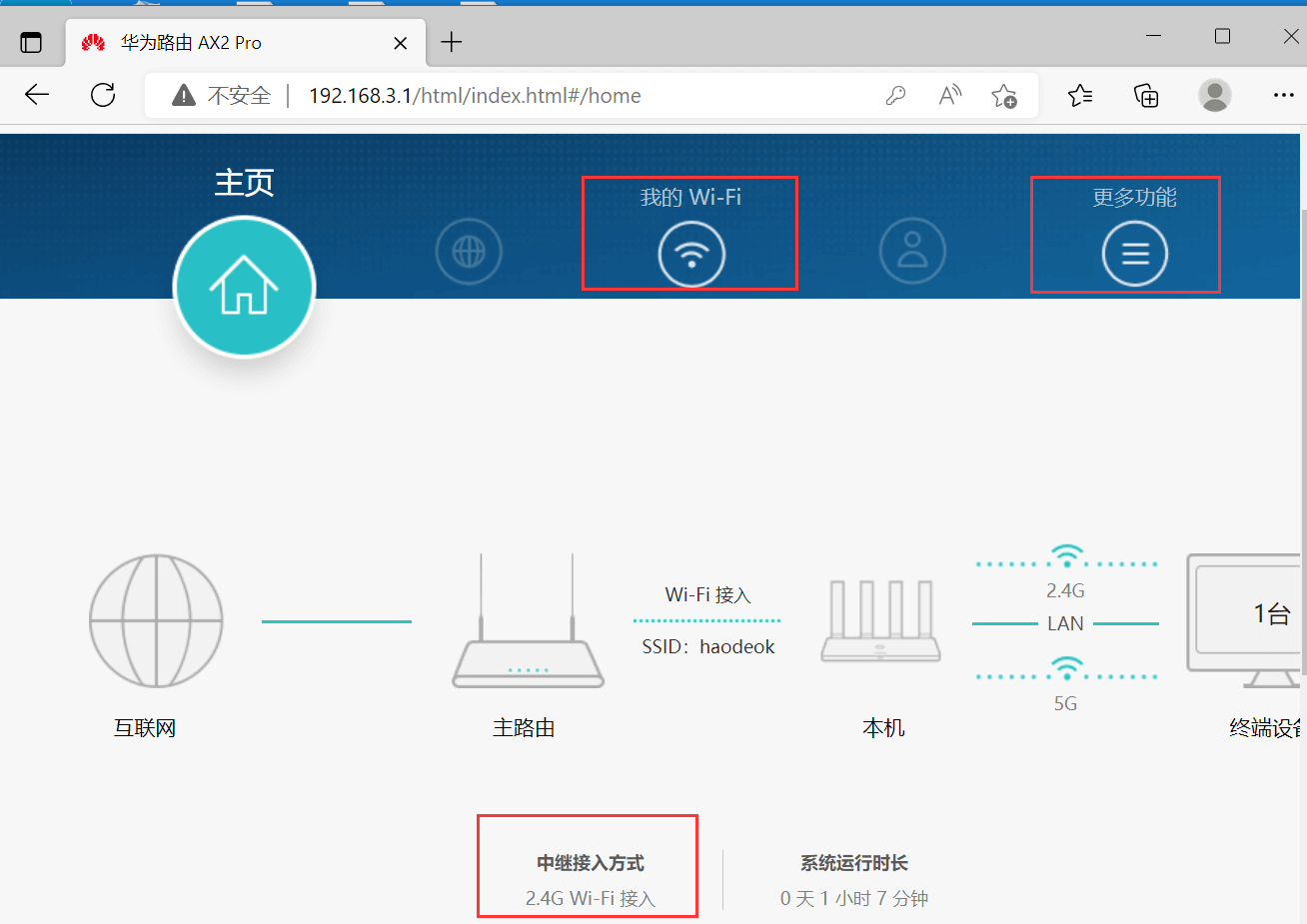Go to the 主页 home icon
Screen dimensions: 1307x924
244,287
